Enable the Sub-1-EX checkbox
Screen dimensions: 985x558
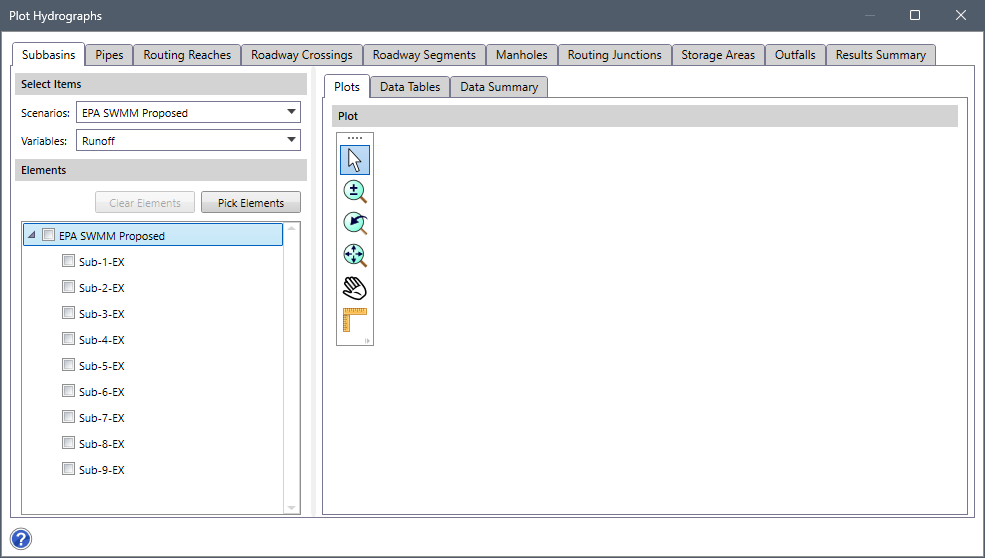tap(68, 261)
